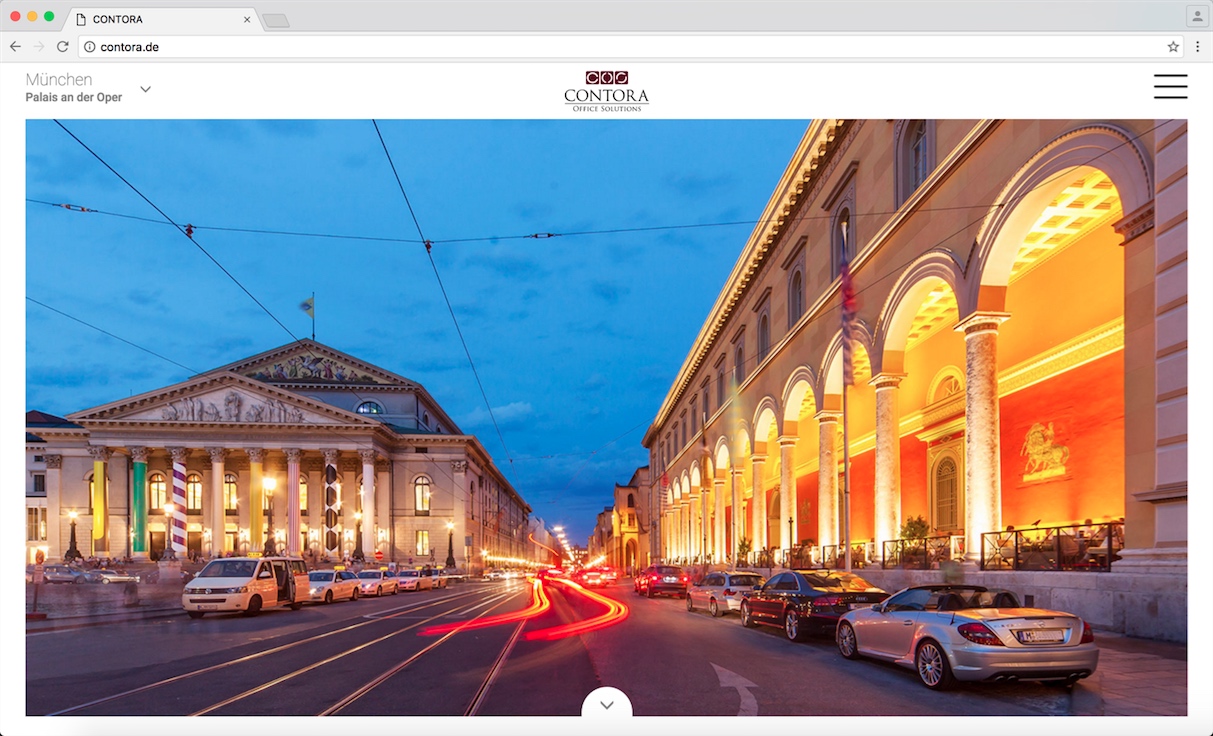The width and height of the screenshot is (1213, 736).
Task: Close the browser window with red button
Action: pos(15,17)
